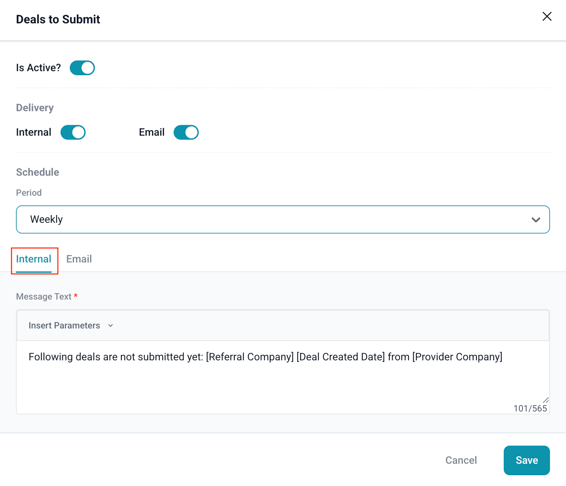Click inside the Message Text area
Viewport: 566px width, 486px height.
click(x=283, y=377)
